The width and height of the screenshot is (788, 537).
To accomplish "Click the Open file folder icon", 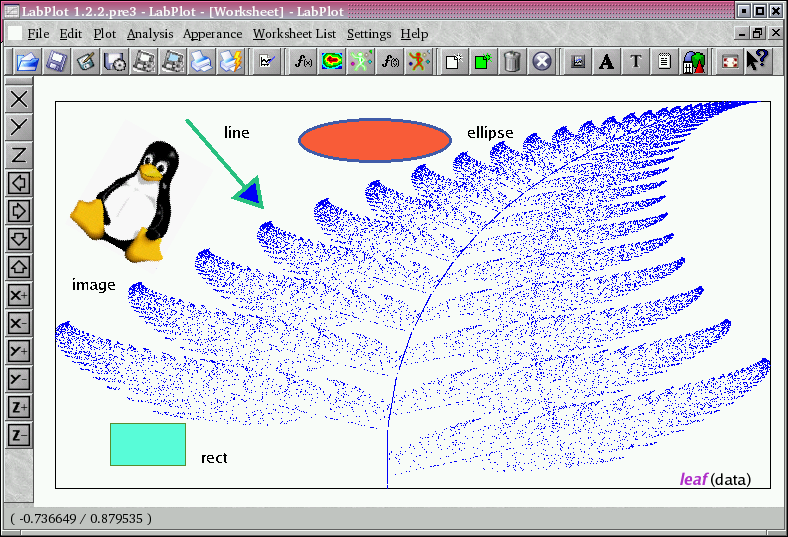I will pyautogui.click(x=27, y=62).
